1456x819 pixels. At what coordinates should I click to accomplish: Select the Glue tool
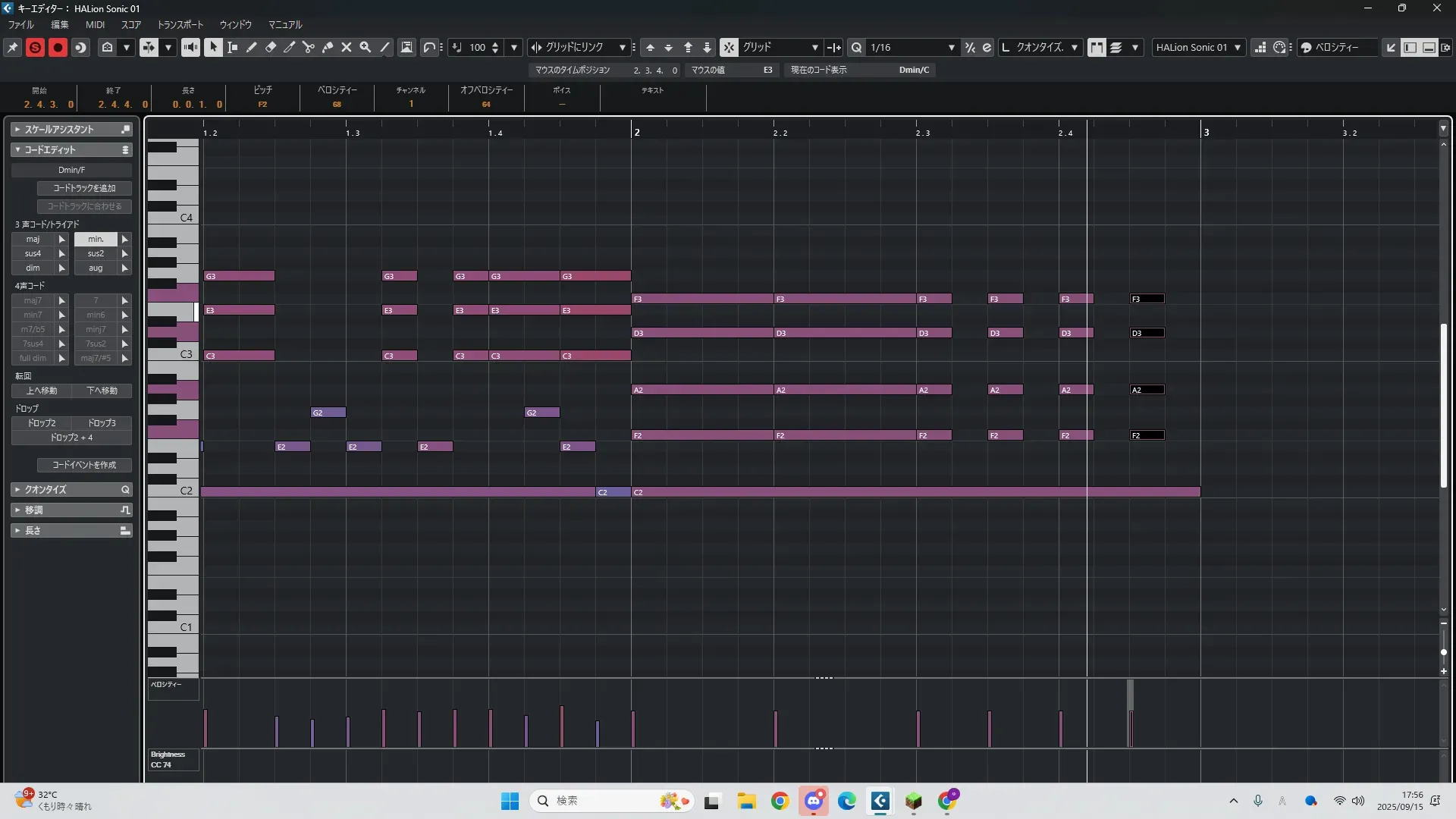tap(328, 47)
